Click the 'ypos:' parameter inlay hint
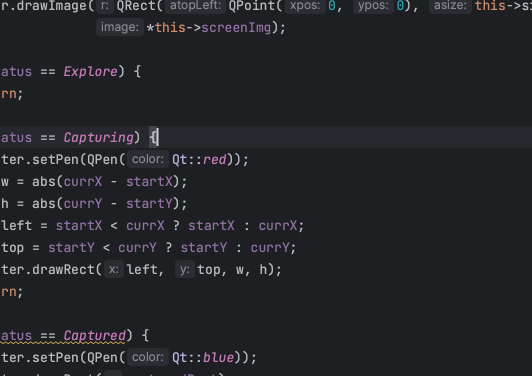532x376 pixels. pos(373,5)
